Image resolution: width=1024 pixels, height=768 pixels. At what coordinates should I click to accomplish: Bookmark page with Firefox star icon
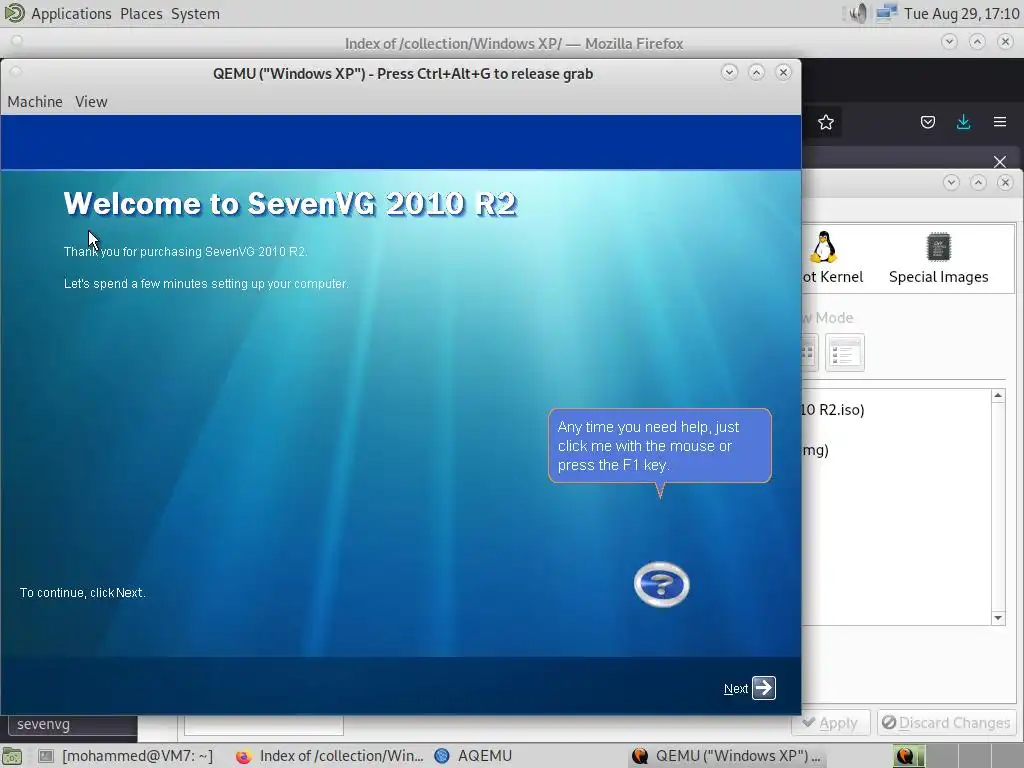click(x=825, y=122)
